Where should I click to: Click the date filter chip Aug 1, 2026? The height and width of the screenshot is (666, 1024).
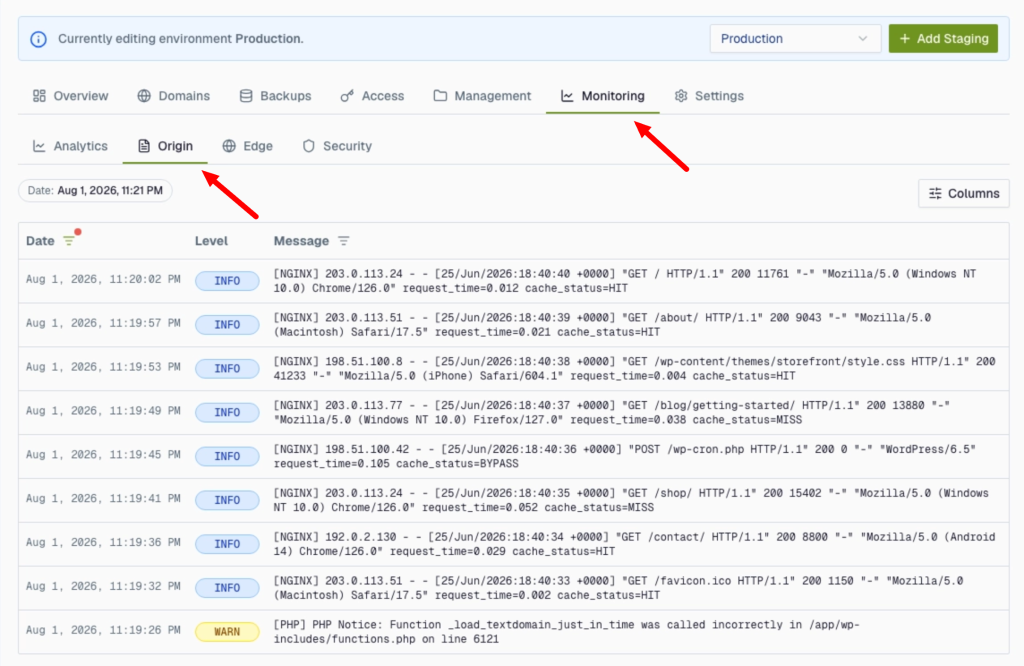point(95,191)
